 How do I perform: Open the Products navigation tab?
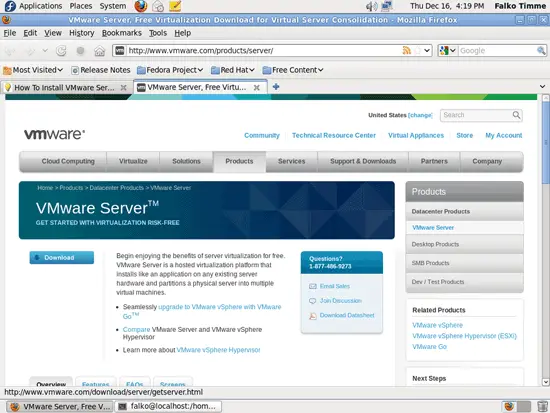coord(239,161)
